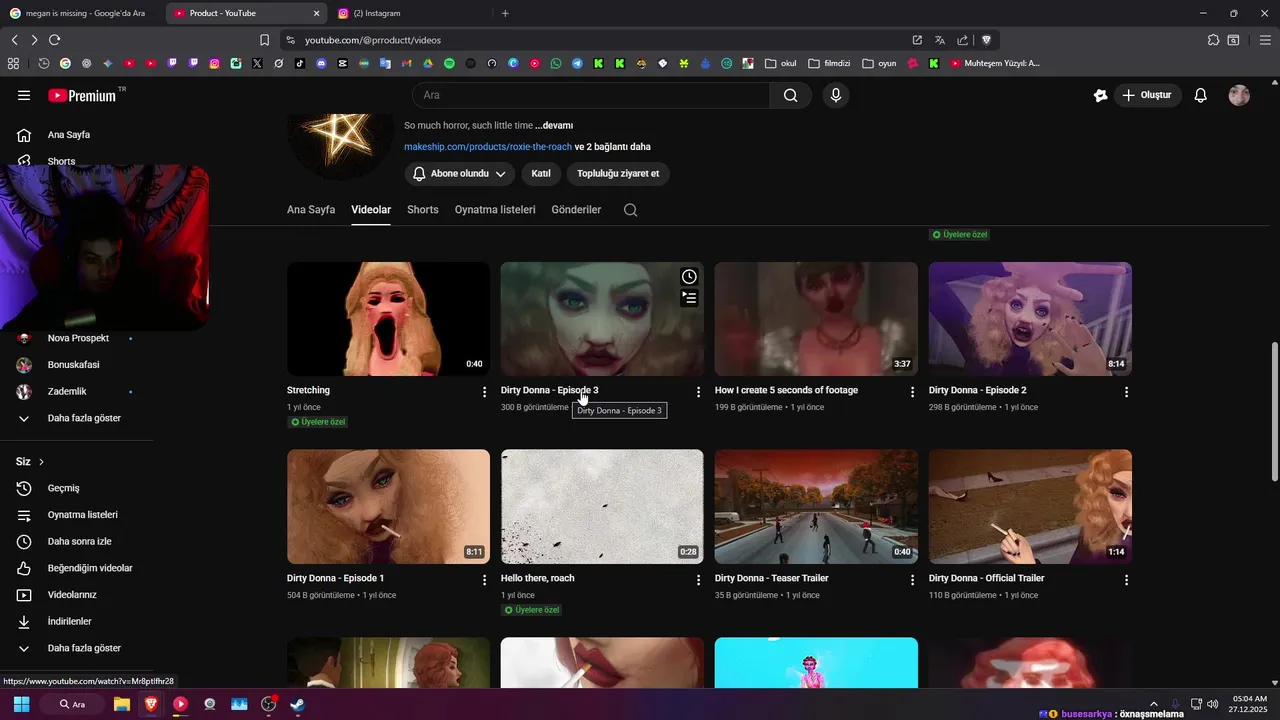Screen dimensions: 1280x720
Task: Expand Daha fazla göster under İndirilenler
Action: 84,648
